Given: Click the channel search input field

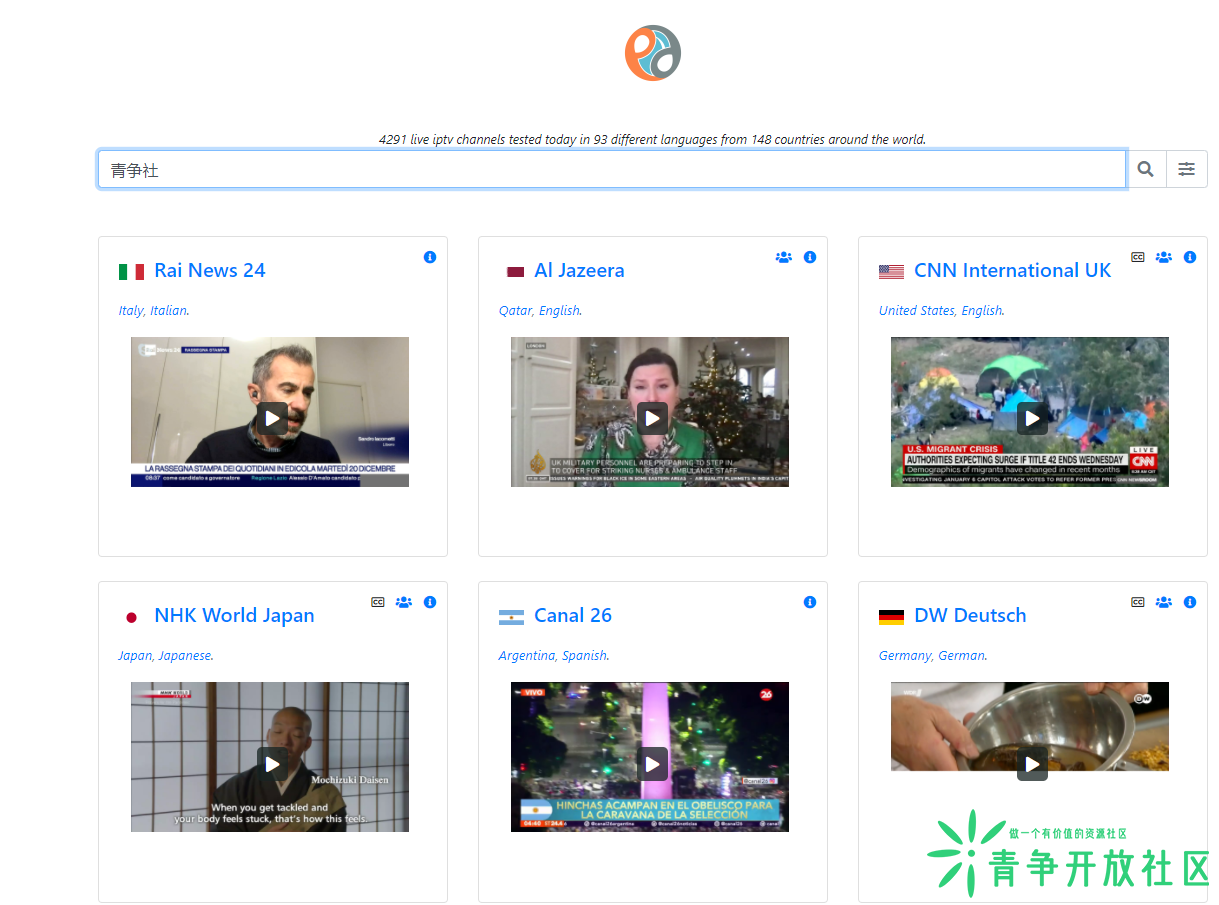Looking at the screenshot, I should click(x=612, y=169).
